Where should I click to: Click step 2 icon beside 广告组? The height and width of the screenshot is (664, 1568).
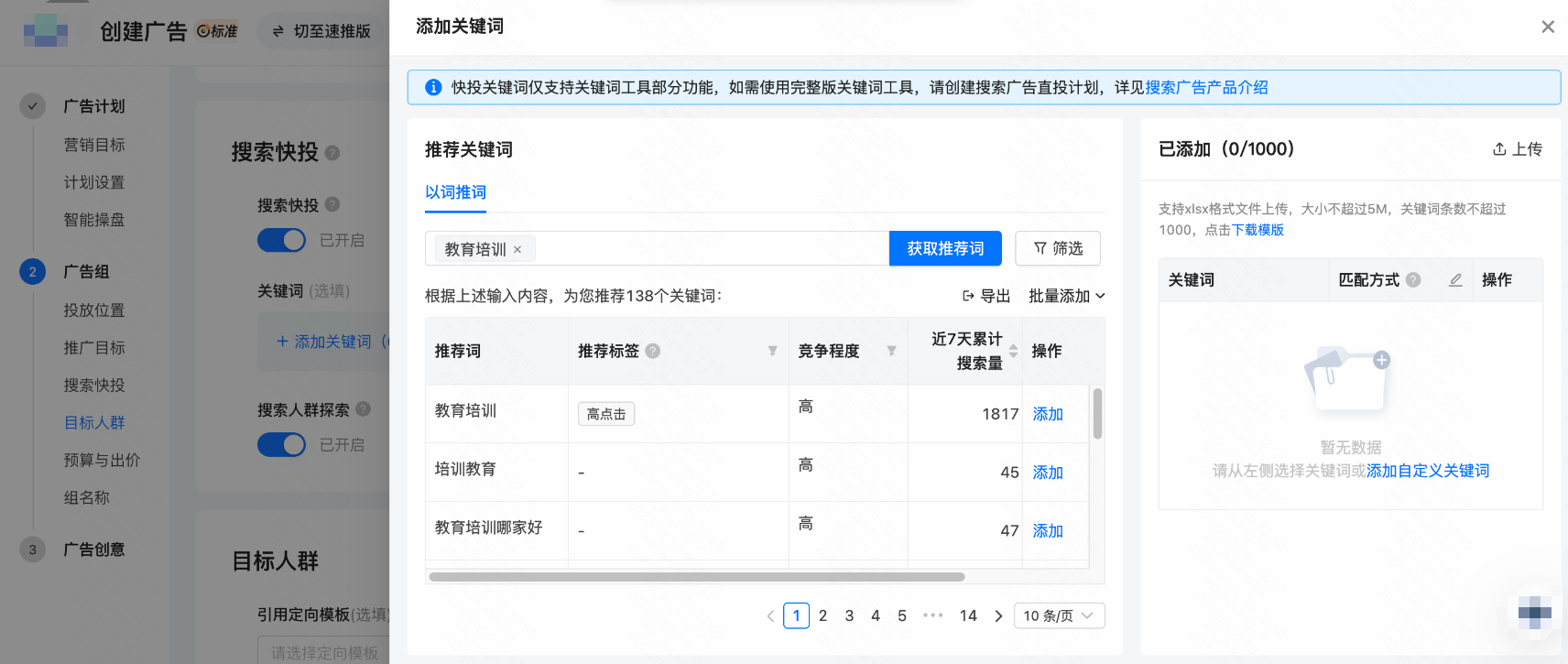(x=33, y=272)
